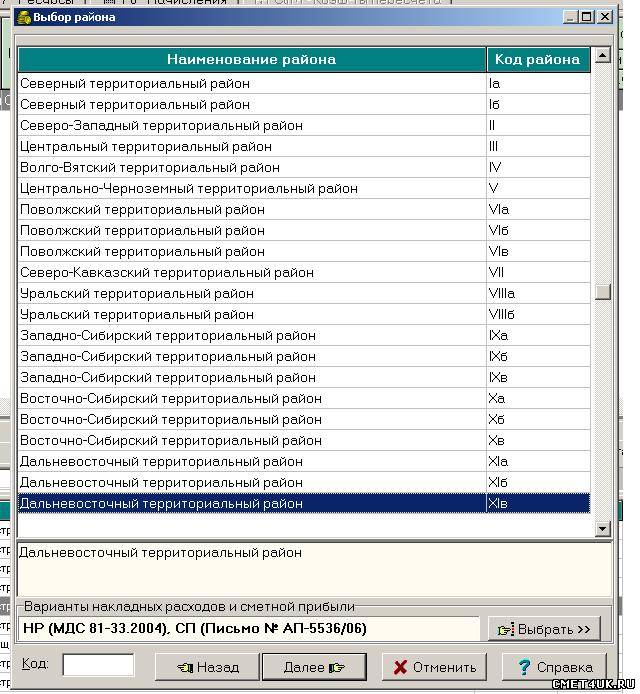Image resolution: width=640 pixels, height=694 pixels.
Task: Select Восточно-Сибирский район with code Xб
Action: point(304,419)
